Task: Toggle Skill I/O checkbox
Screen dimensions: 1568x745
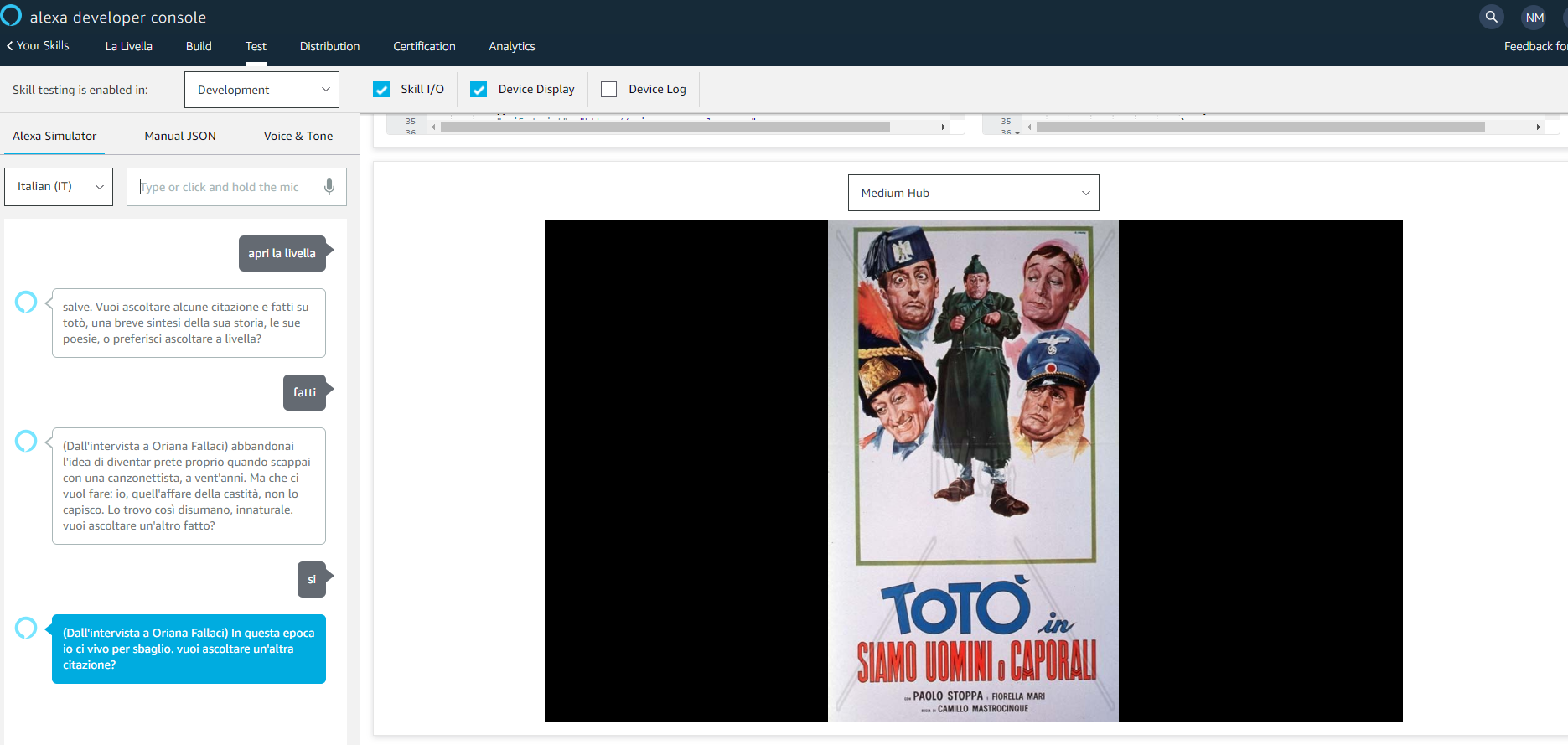Action: pos(381,89)
